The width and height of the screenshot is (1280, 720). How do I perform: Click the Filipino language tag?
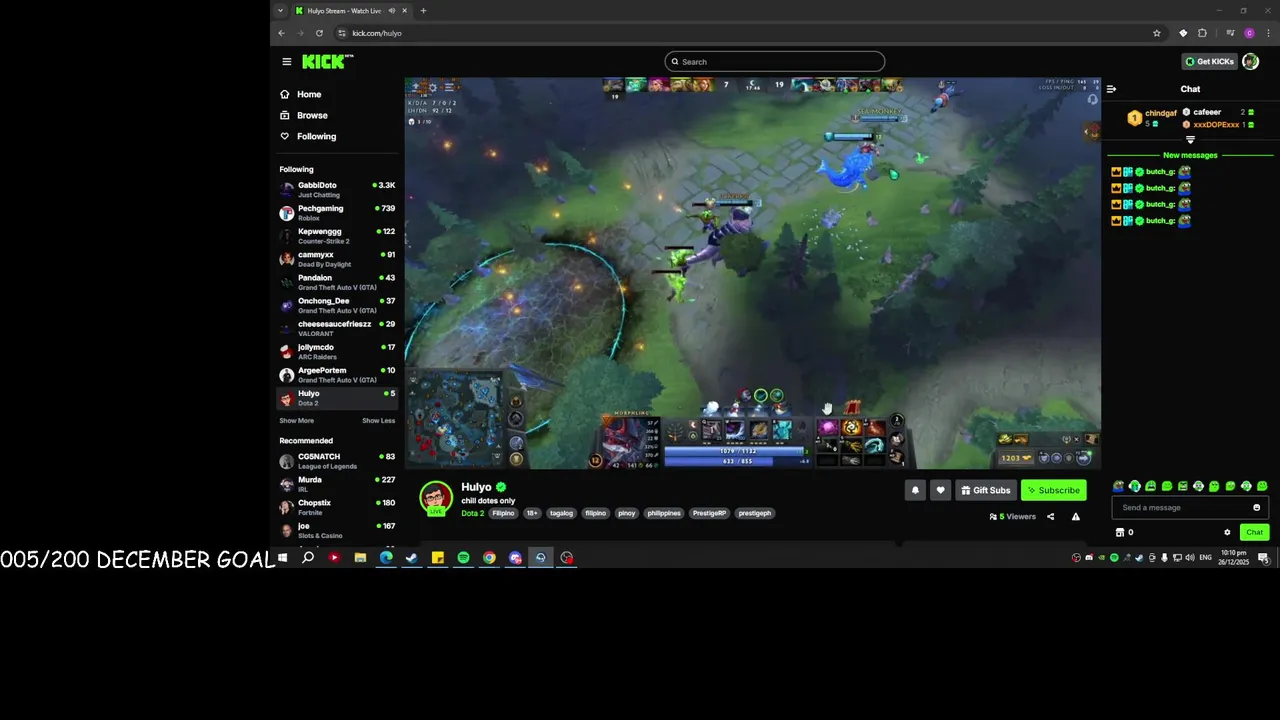503,513
